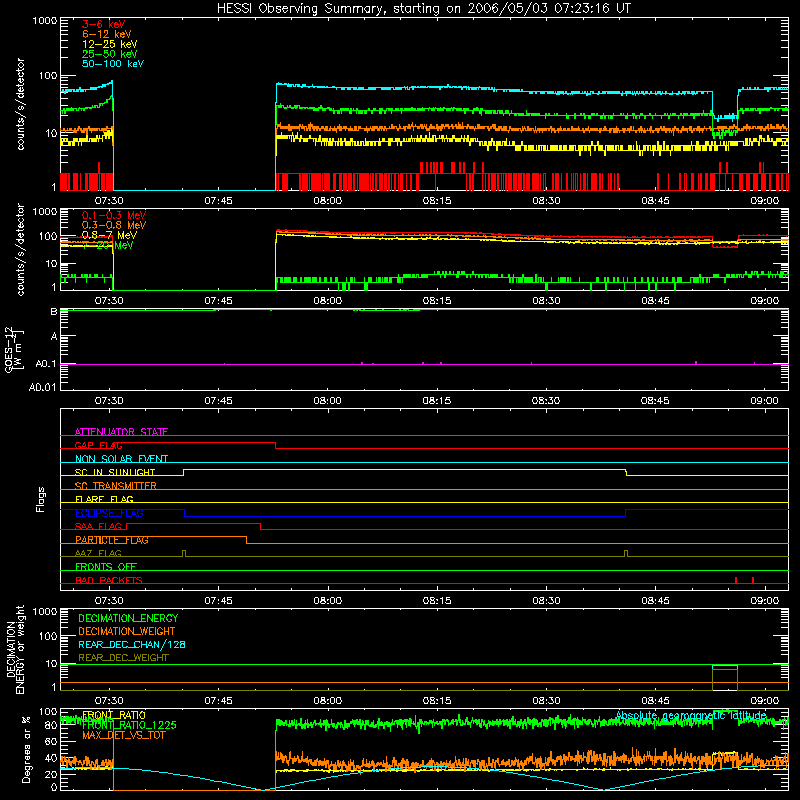
Task: Click the counts/s/detector title of top panel
Action: pyautogui.click(x=20, y=104)
